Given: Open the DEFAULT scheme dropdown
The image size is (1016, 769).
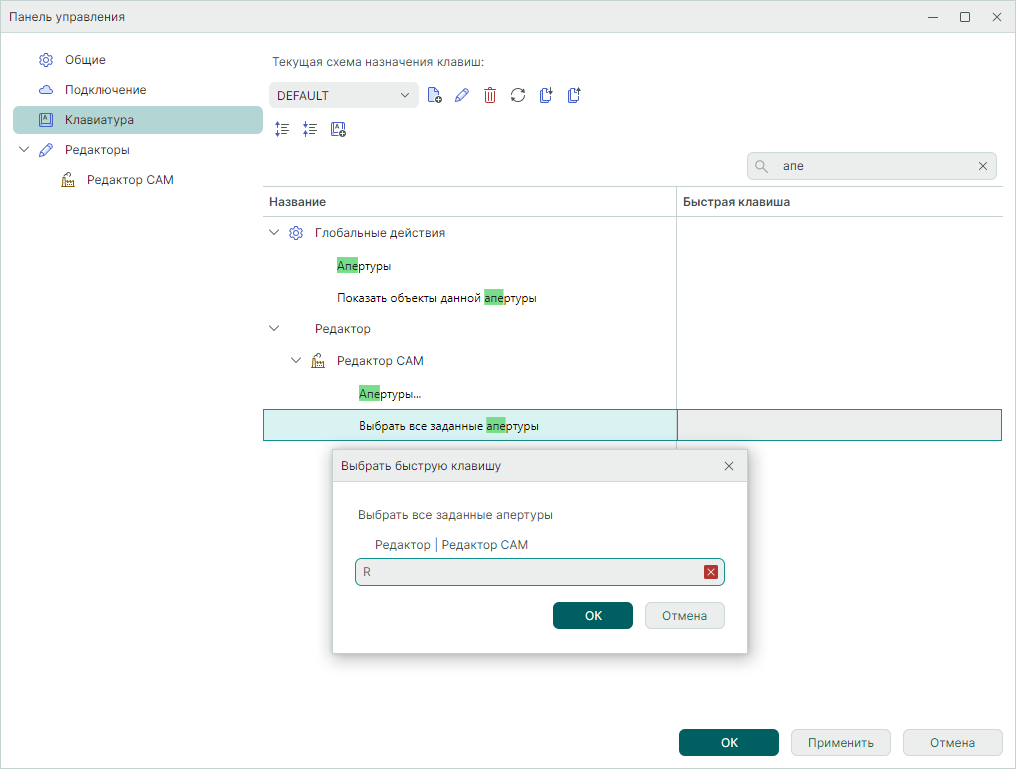Looking at the screenshot, I should pyautogui.click(x=343, y=96).
